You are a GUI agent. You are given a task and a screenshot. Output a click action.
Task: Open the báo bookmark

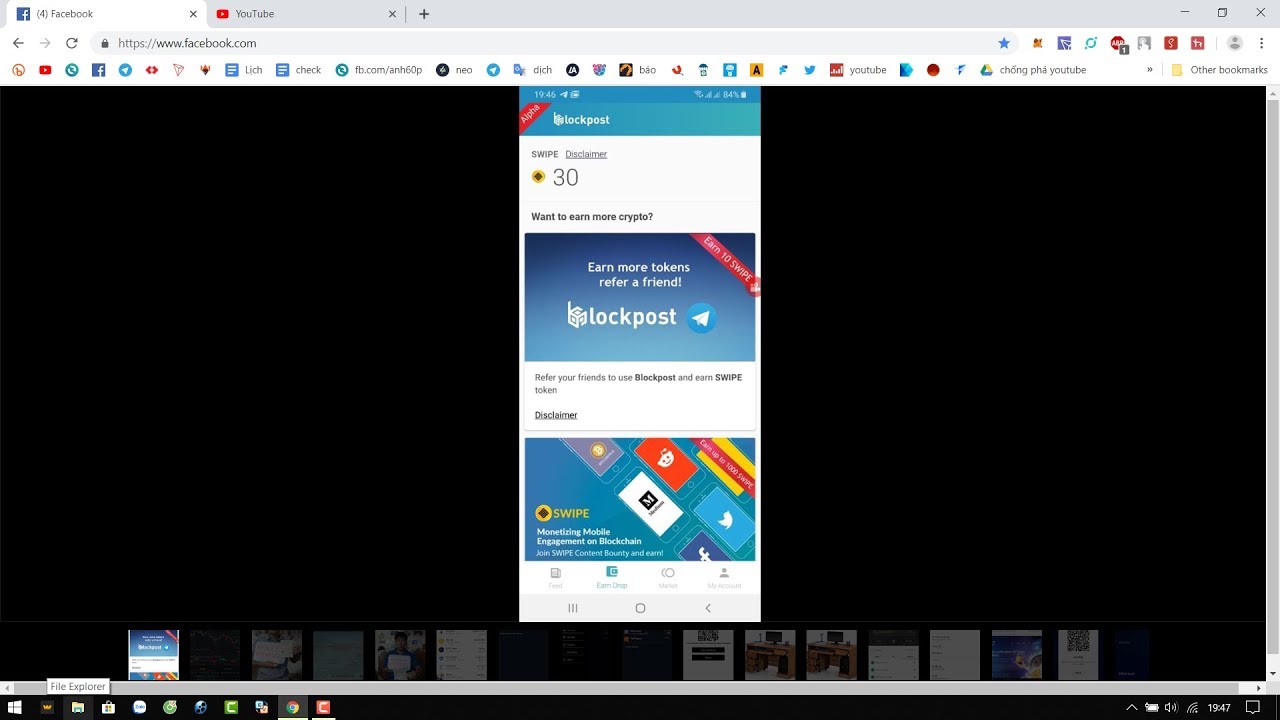pos(638,70)
